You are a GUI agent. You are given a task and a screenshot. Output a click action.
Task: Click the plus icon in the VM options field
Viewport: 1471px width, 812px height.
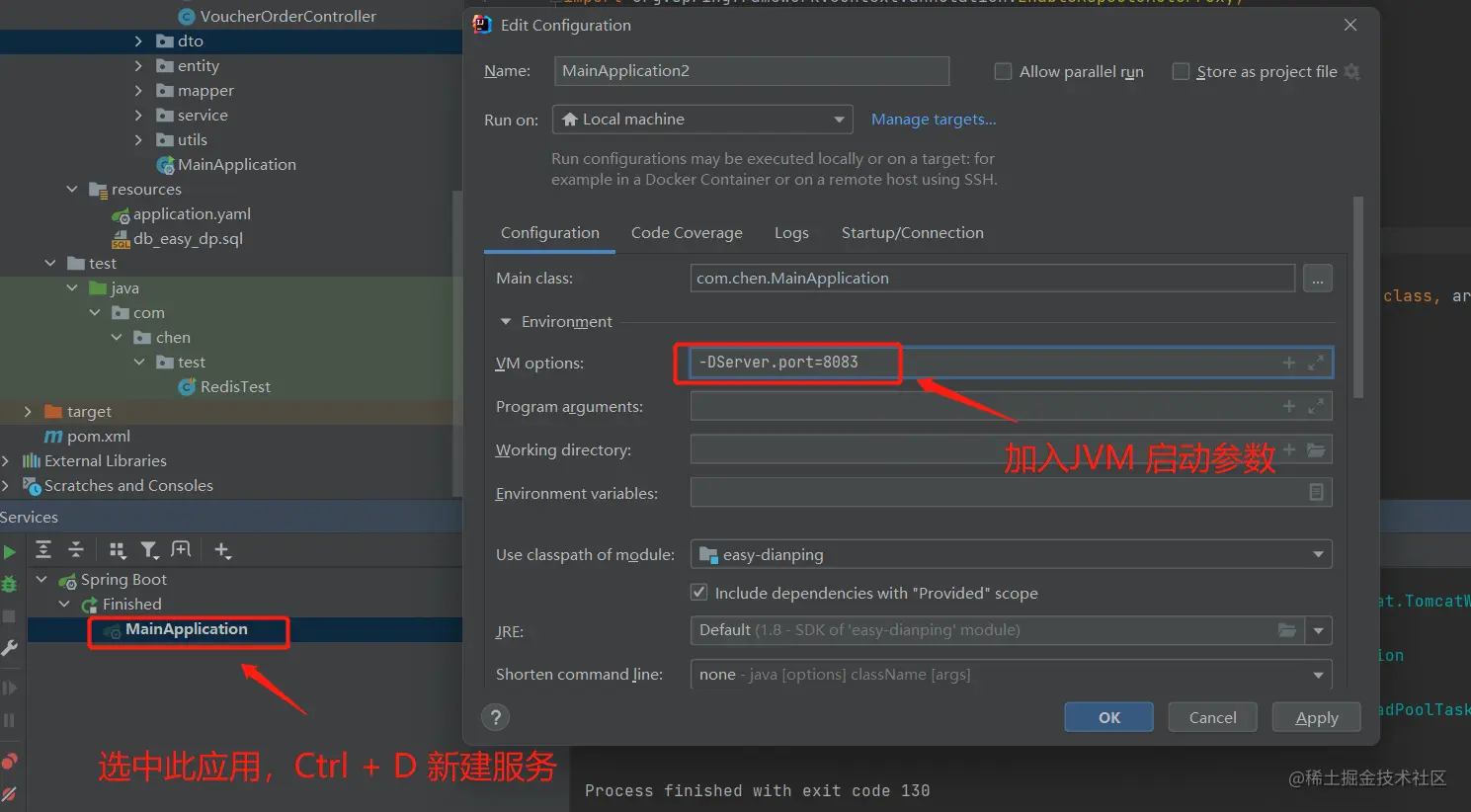coord(1288,363)
